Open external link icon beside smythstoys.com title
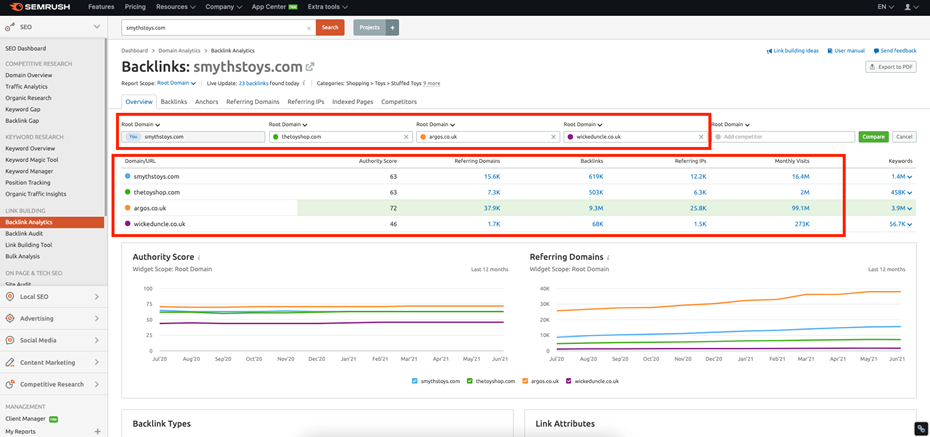930x437 pixels. coord(310,67)
